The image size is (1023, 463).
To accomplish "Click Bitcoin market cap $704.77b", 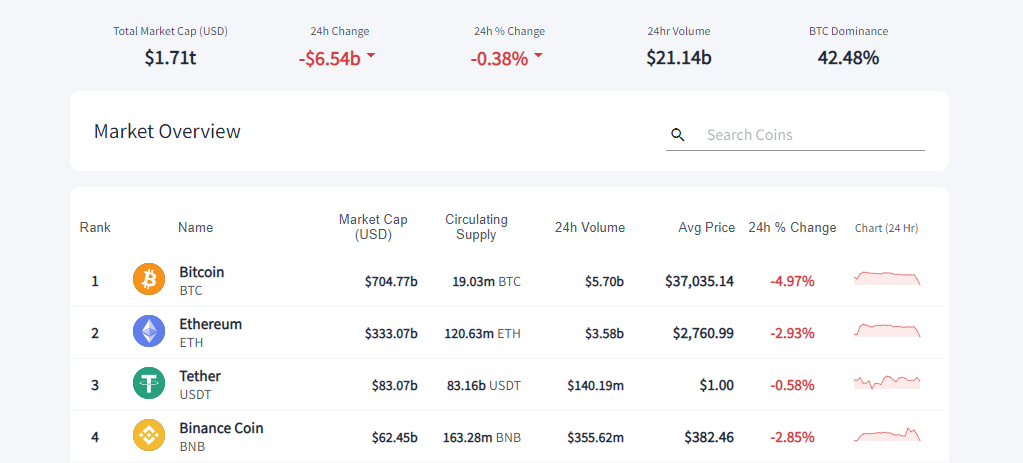I will tap(391, 282).
